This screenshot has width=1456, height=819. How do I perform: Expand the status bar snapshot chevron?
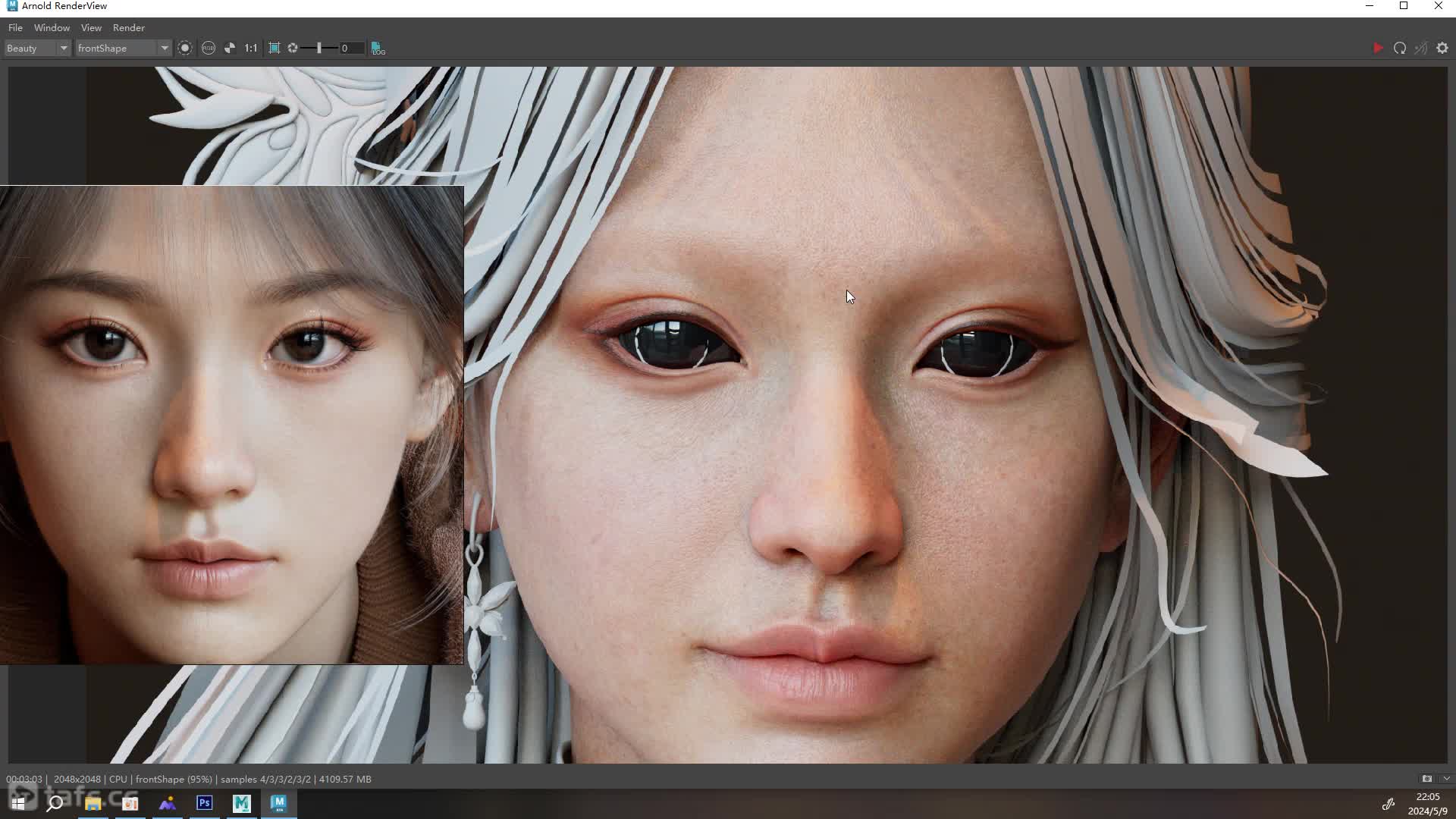(x=1446, y=779)
